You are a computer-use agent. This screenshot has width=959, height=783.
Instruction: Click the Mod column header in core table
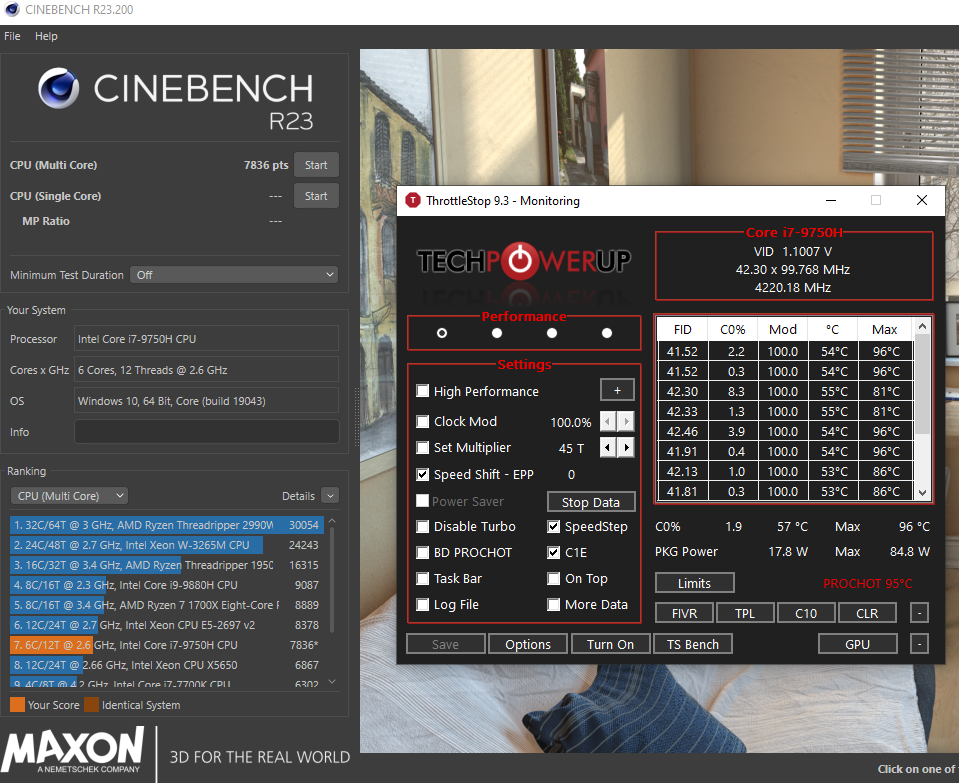coord(782,329)
